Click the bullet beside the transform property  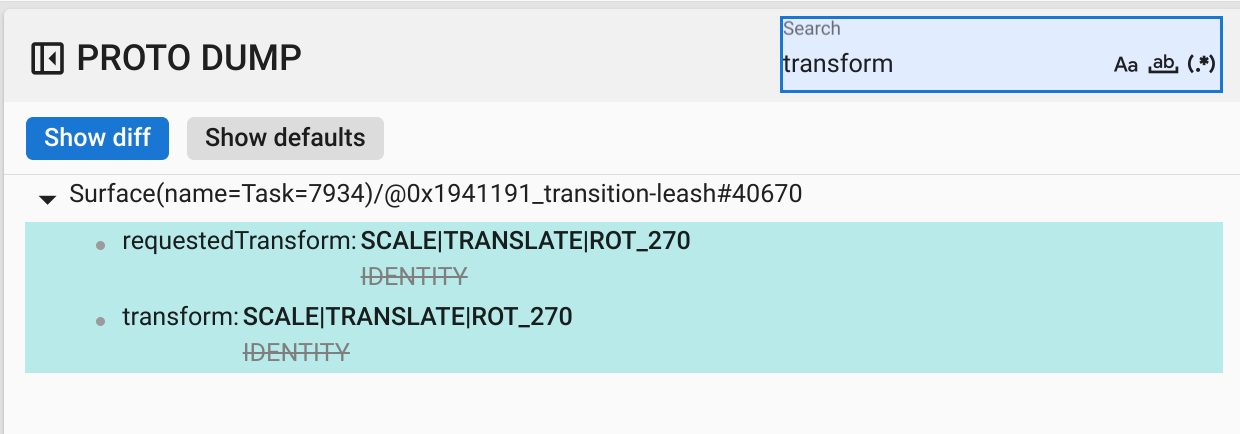pyautogui.click(x=100, y=321)
